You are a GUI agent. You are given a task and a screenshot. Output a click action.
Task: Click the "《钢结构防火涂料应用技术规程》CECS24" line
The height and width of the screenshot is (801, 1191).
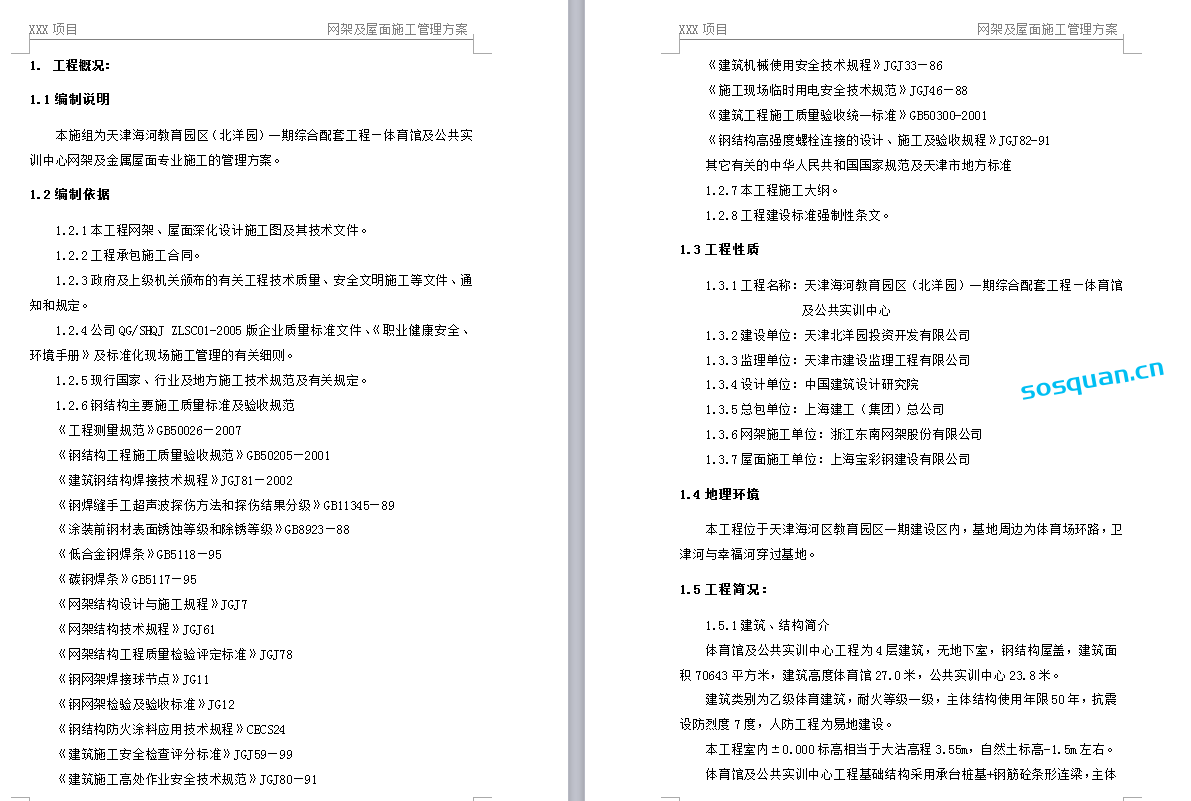[x=171, y=729]
